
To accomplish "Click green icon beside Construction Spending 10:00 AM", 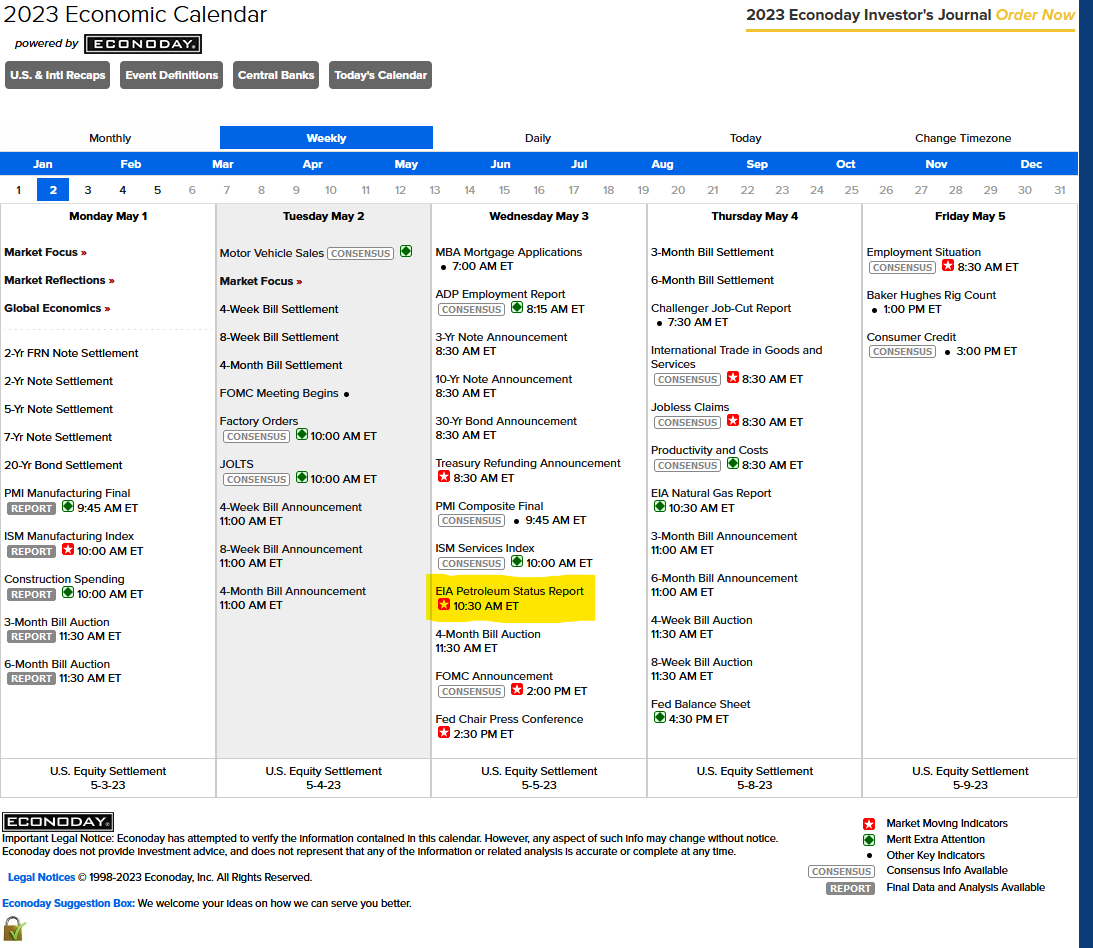I will pos(68,592).
